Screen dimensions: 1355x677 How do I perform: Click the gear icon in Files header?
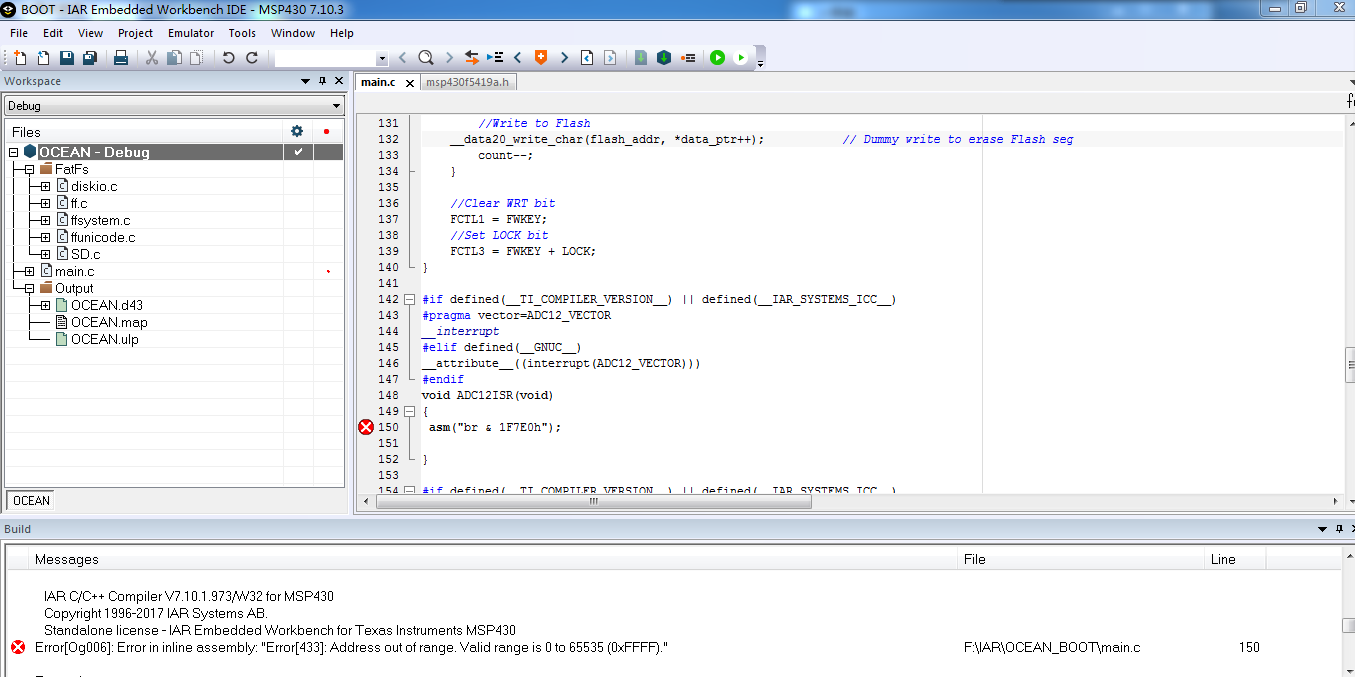(297, 131)
